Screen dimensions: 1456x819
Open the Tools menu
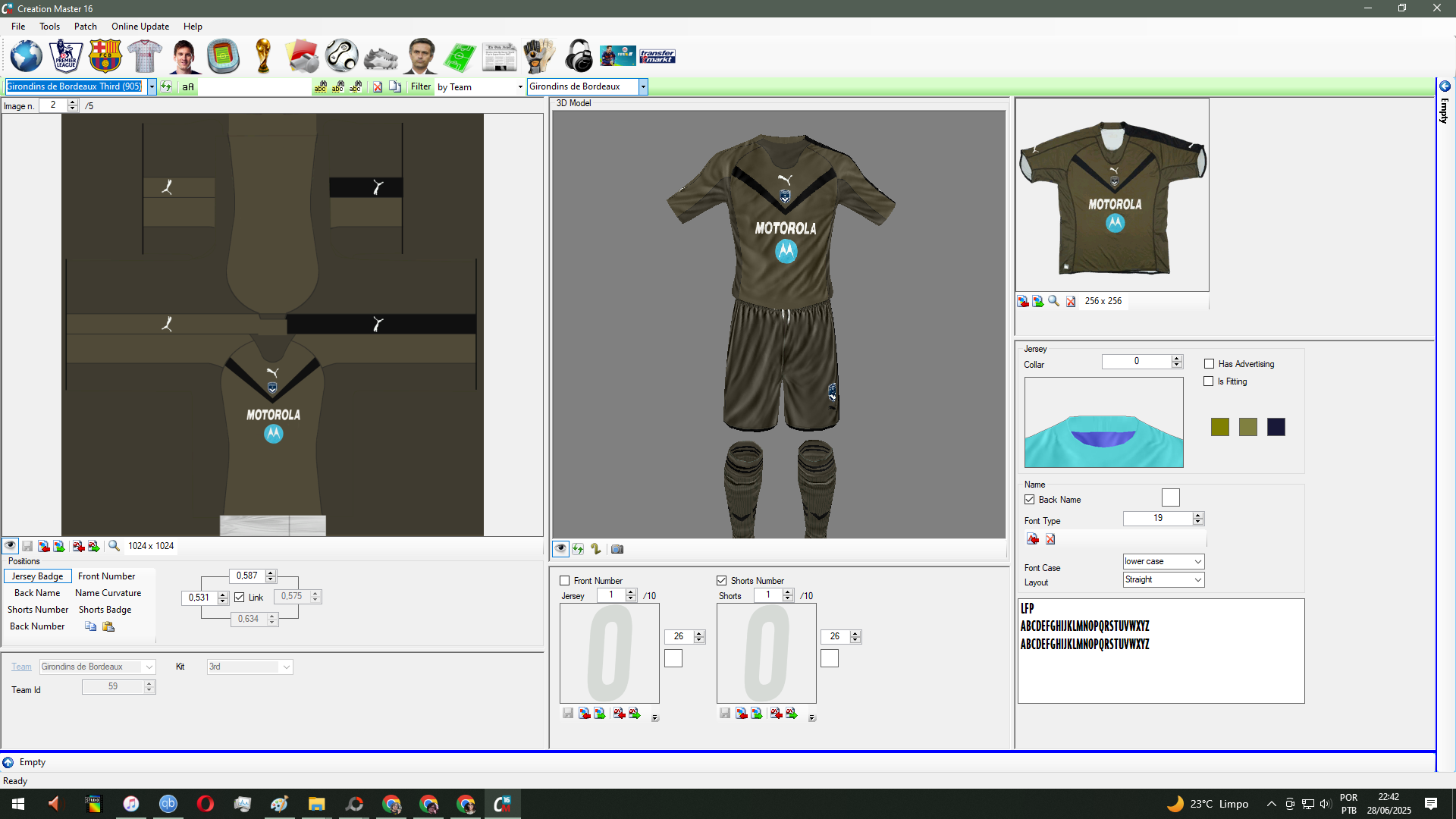(x=49, y=27)
